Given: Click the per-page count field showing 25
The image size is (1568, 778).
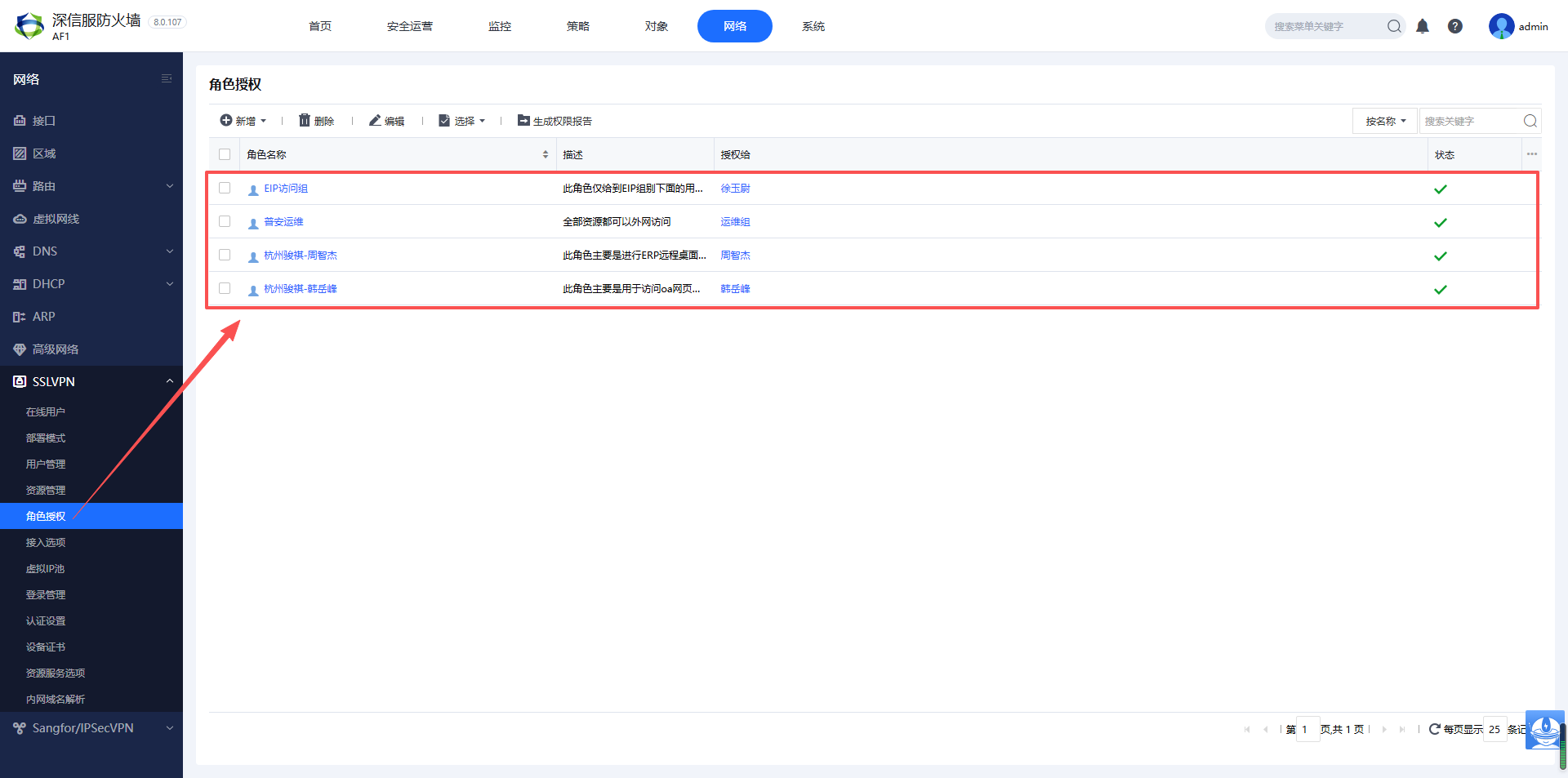Looking at the screenshot, I should 1494,729.
